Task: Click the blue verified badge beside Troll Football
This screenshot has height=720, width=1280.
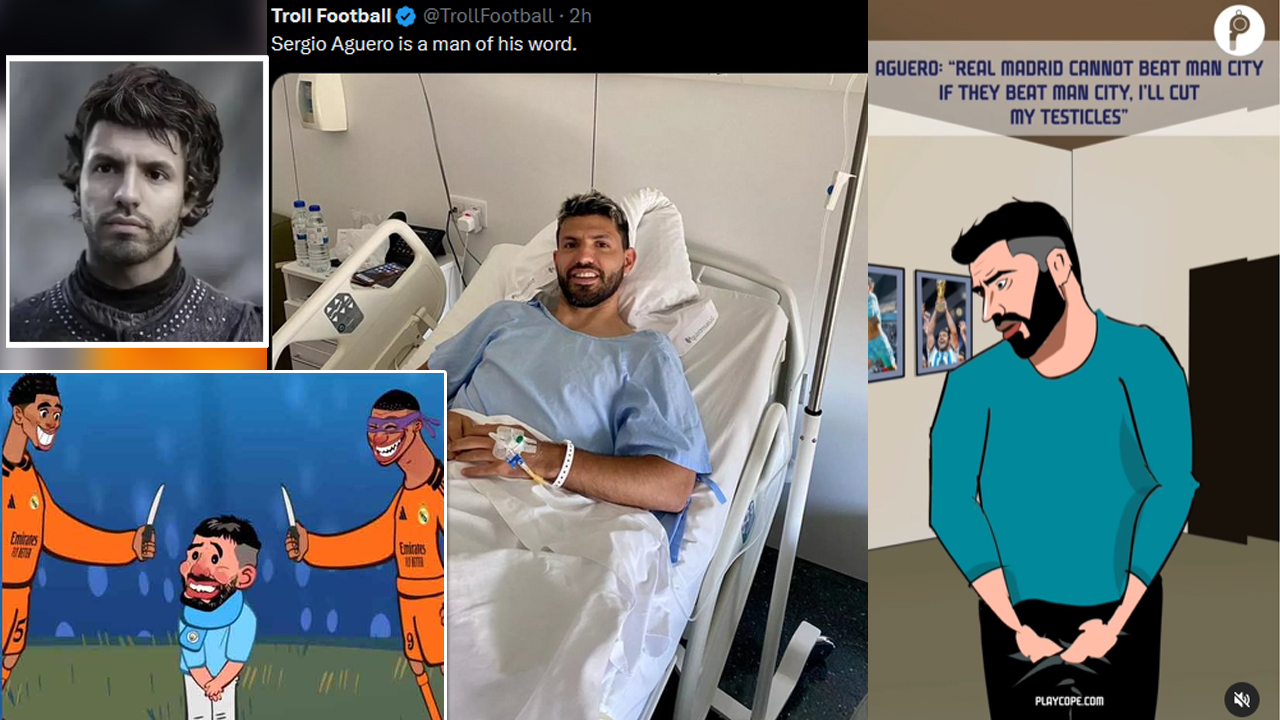Action: (406, 16)
